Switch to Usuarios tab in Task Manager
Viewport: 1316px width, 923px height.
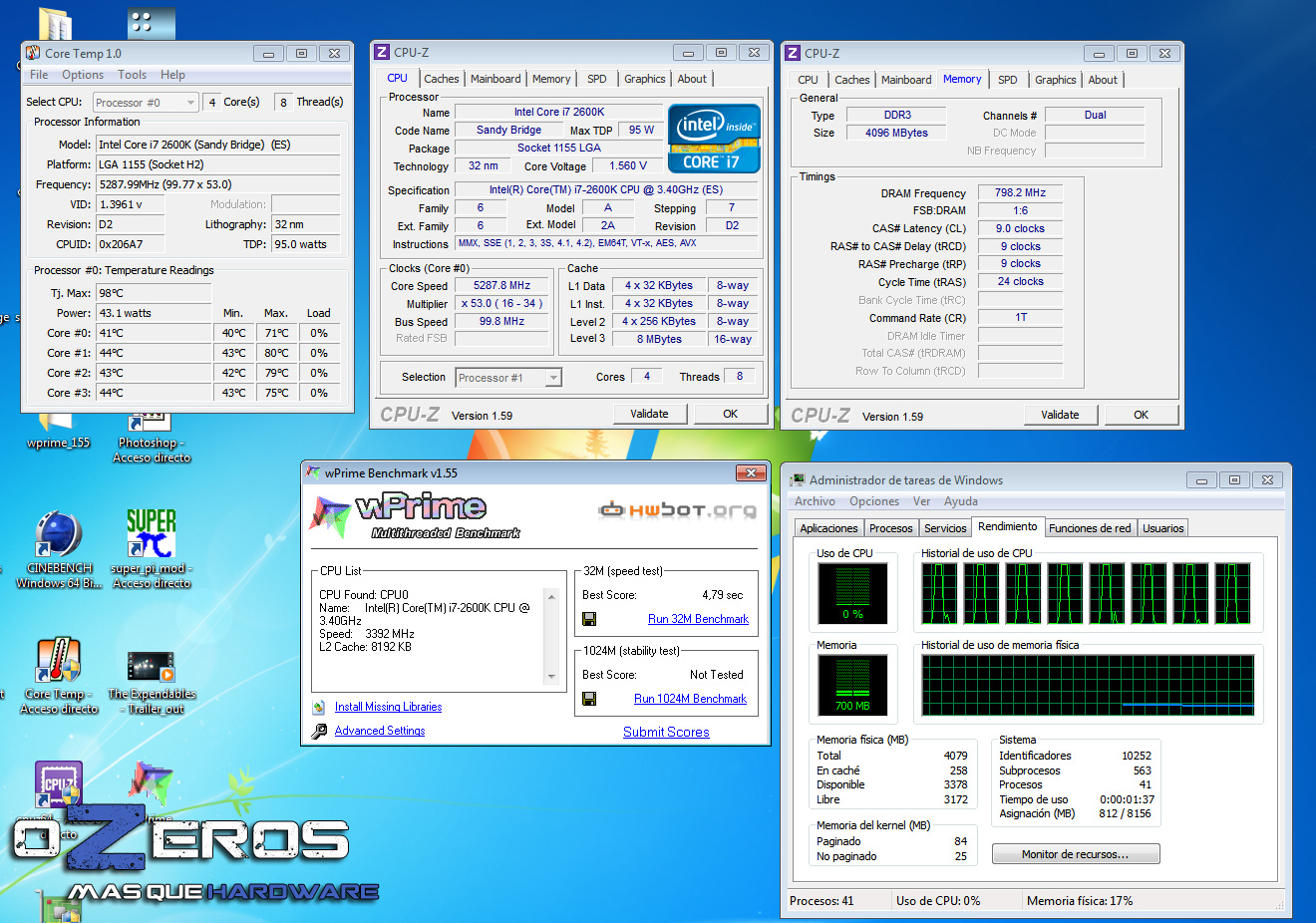pos(1162,528)
